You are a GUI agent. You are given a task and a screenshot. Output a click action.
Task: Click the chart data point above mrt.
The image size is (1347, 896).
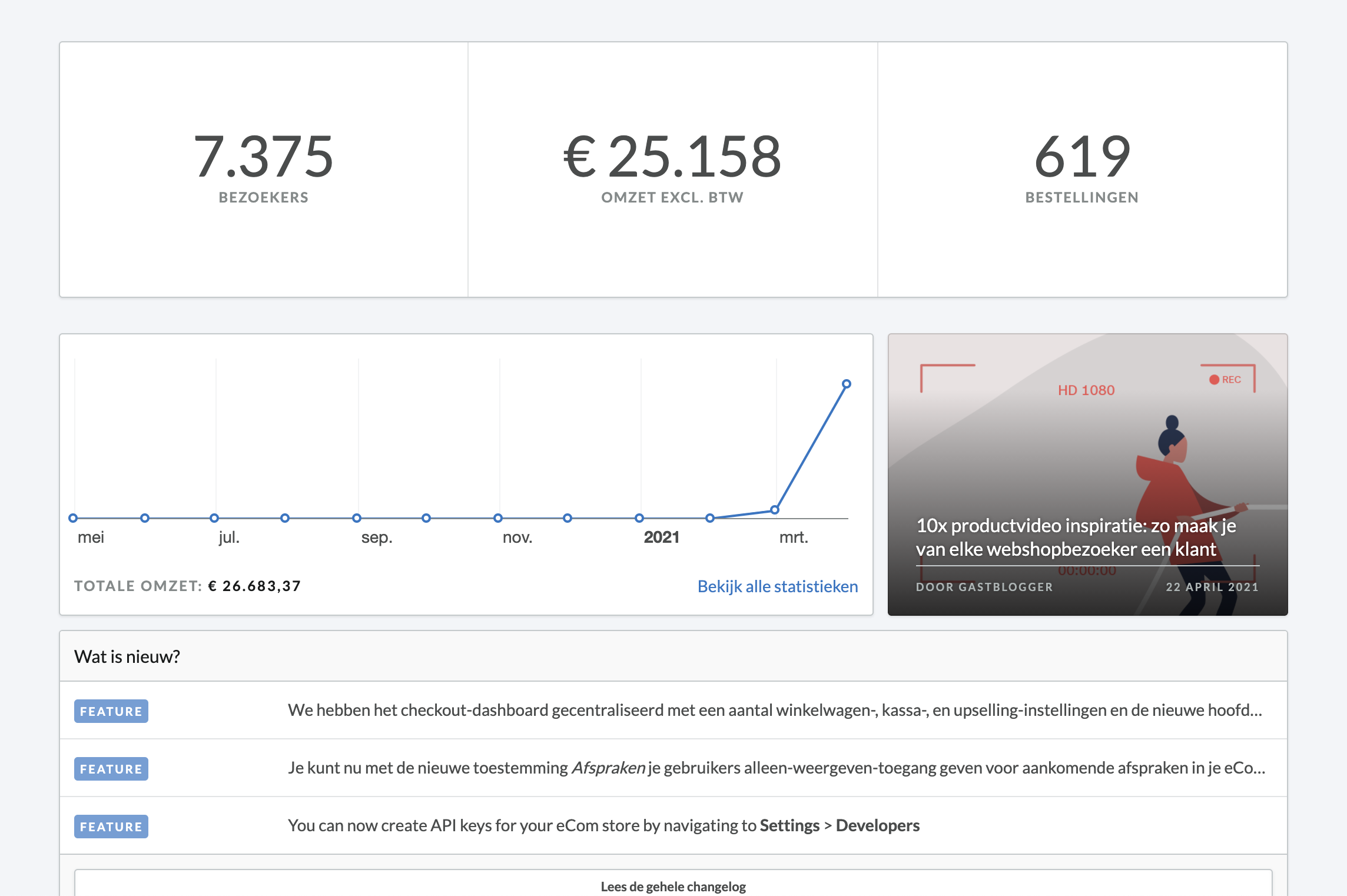(x=775, y=510)
